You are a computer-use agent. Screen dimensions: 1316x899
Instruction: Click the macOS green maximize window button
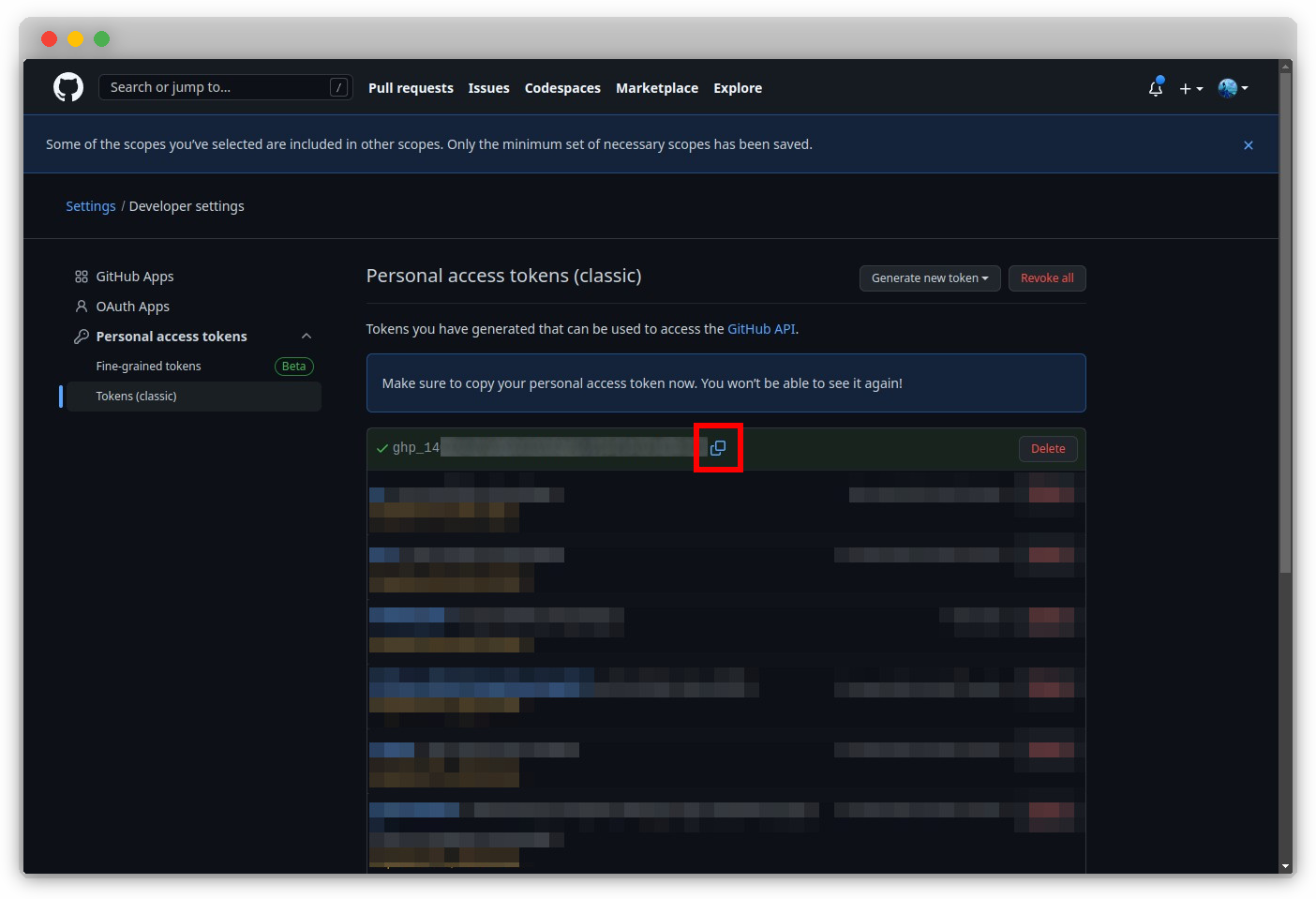[102, 38]
